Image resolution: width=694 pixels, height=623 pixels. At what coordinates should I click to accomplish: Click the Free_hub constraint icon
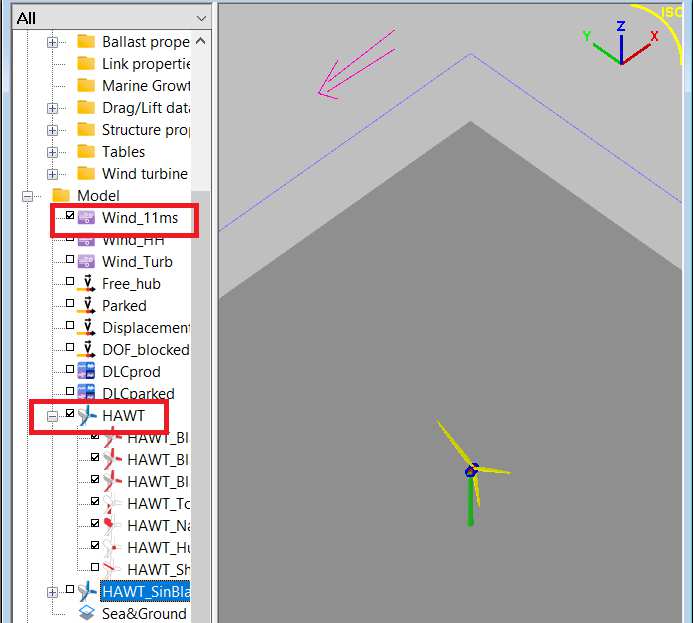coord(87,284)
